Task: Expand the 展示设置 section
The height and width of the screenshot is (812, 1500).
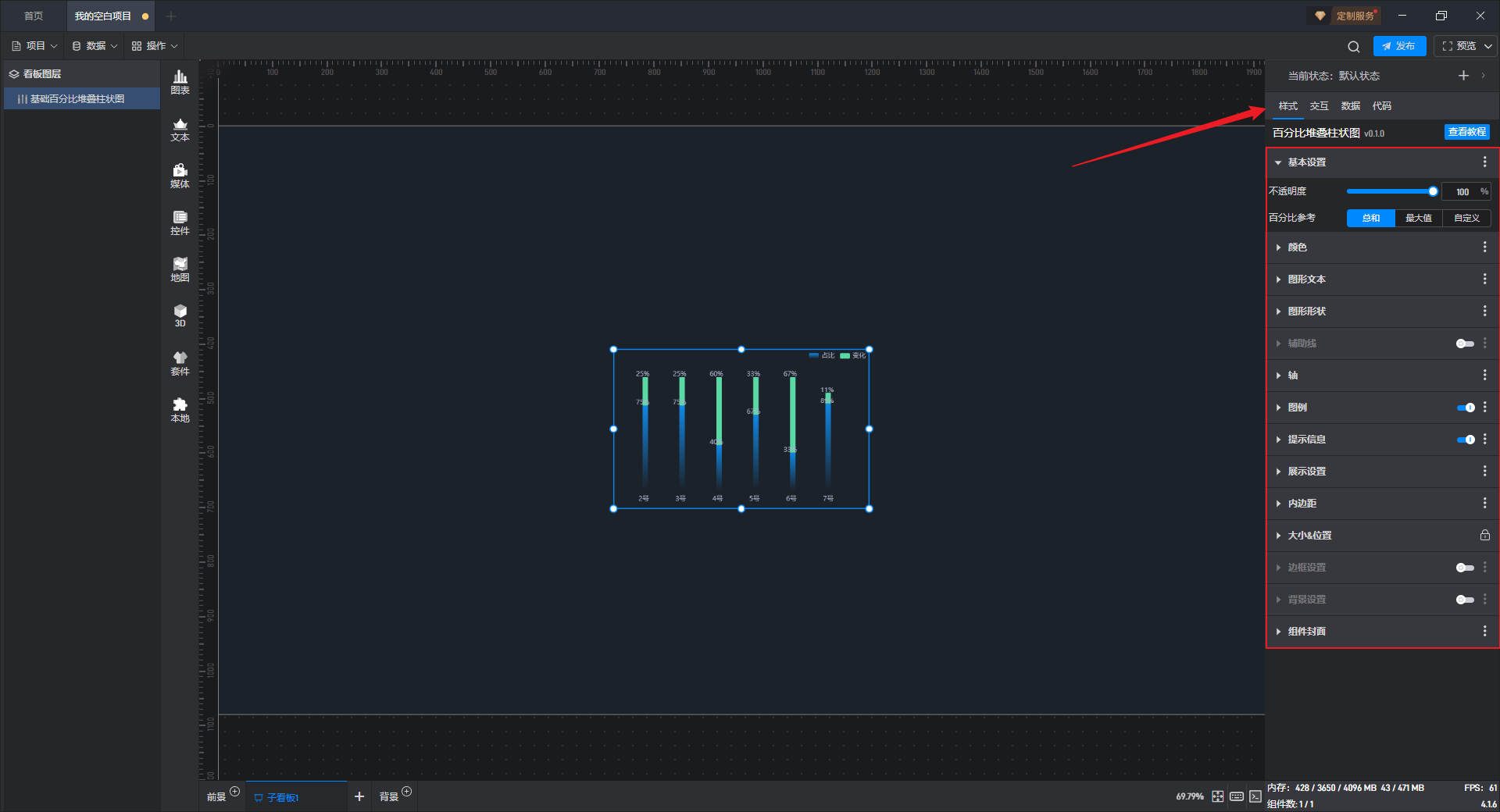Action: tap(1278, 472)
